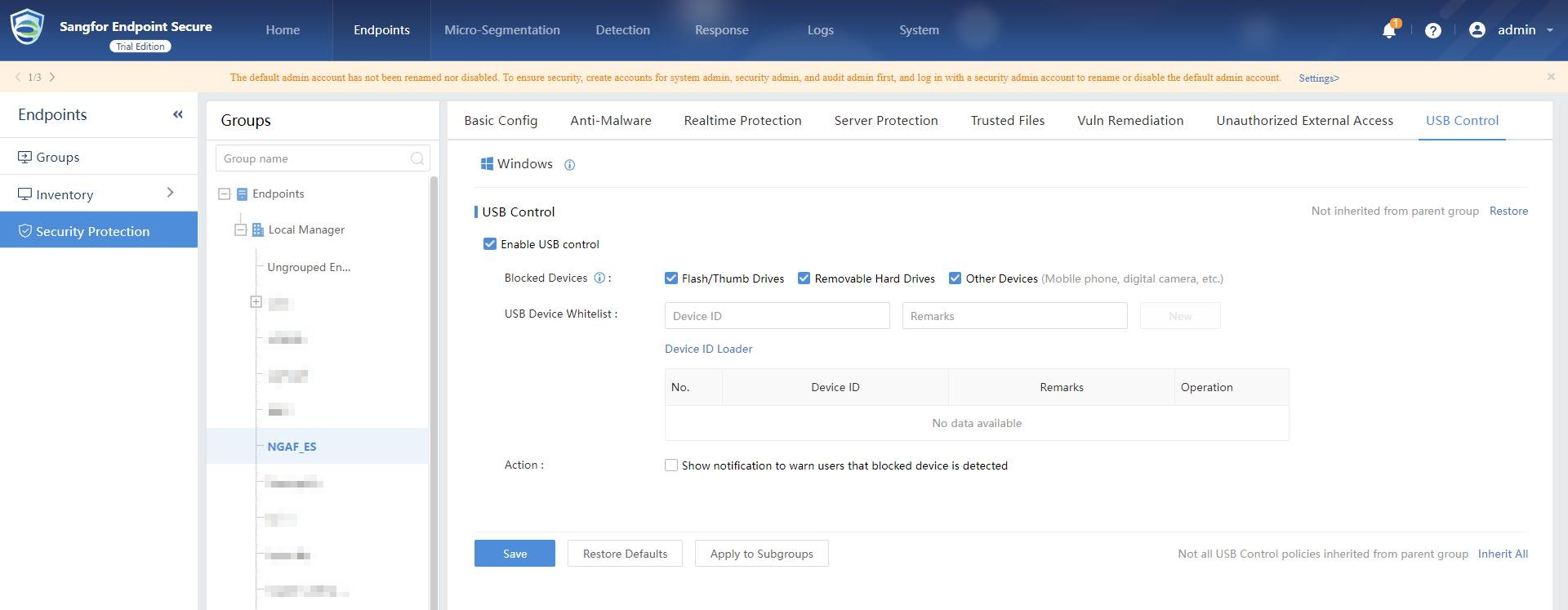Close the orange warning banner
Screen dimensions: 1568x610
[1551, 77]
